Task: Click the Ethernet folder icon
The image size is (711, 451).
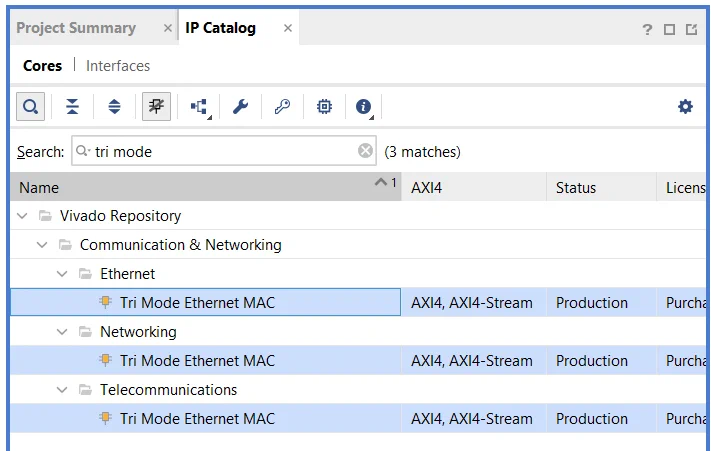Action: click(x=85, y=274)
